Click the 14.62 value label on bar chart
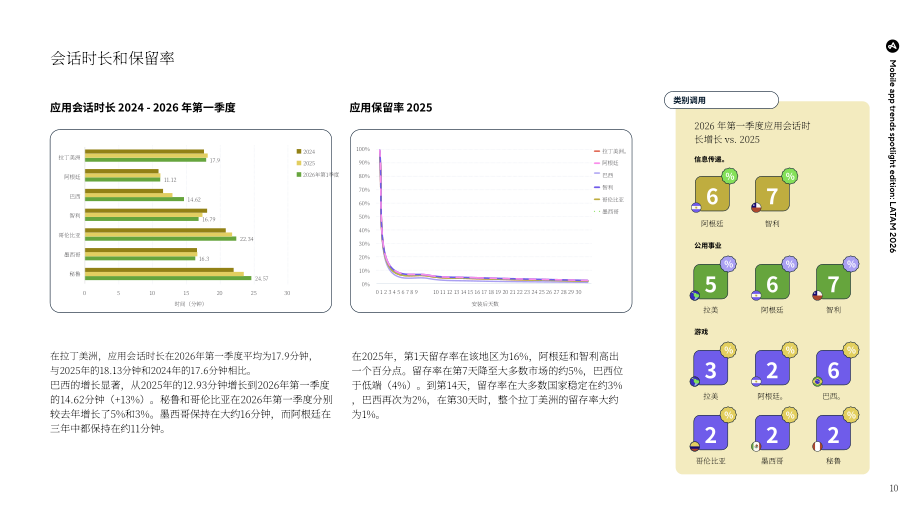 coord(194,199)
